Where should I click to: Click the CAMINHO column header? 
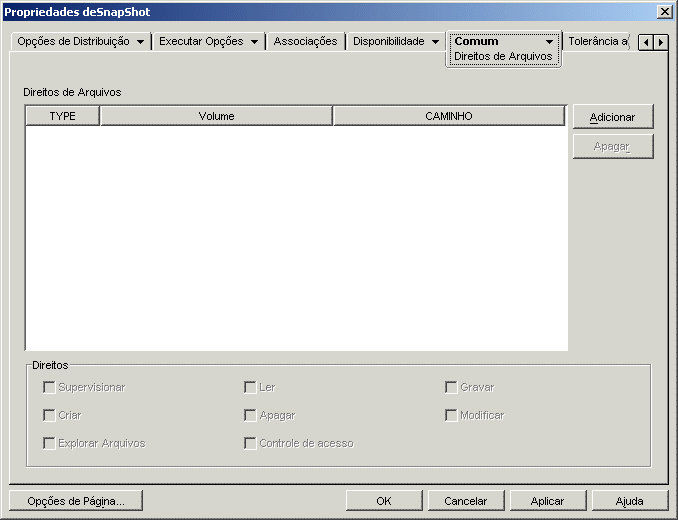click(449, 116)
